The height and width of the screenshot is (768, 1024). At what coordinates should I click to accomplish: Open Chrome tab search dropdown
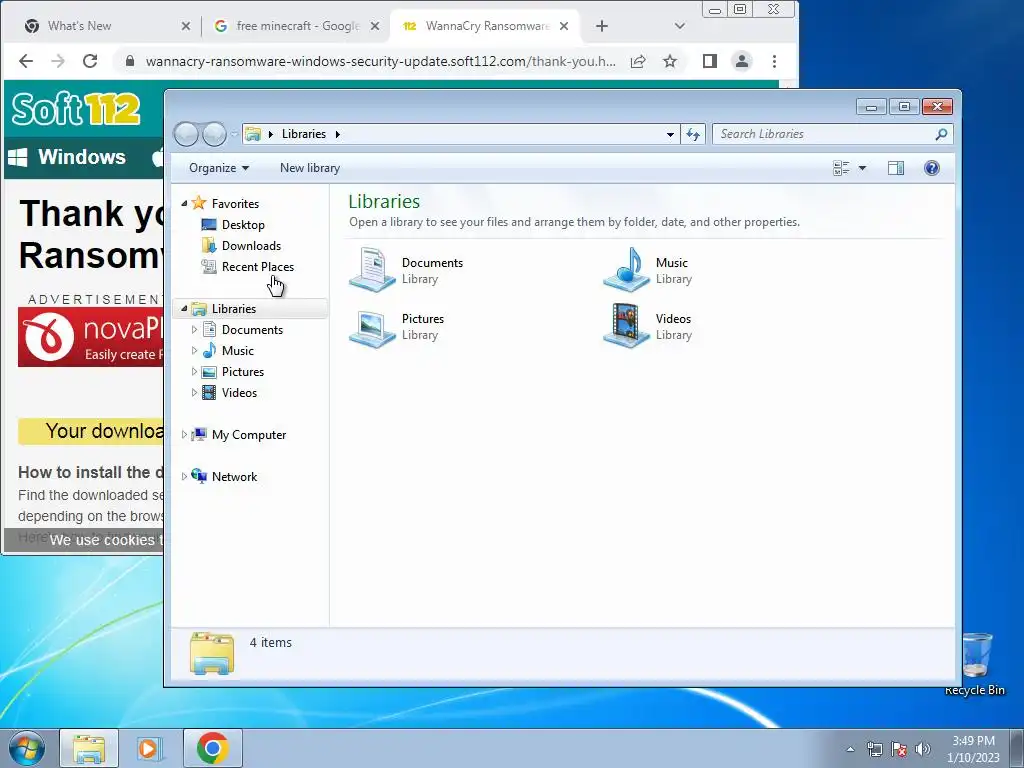680,26
